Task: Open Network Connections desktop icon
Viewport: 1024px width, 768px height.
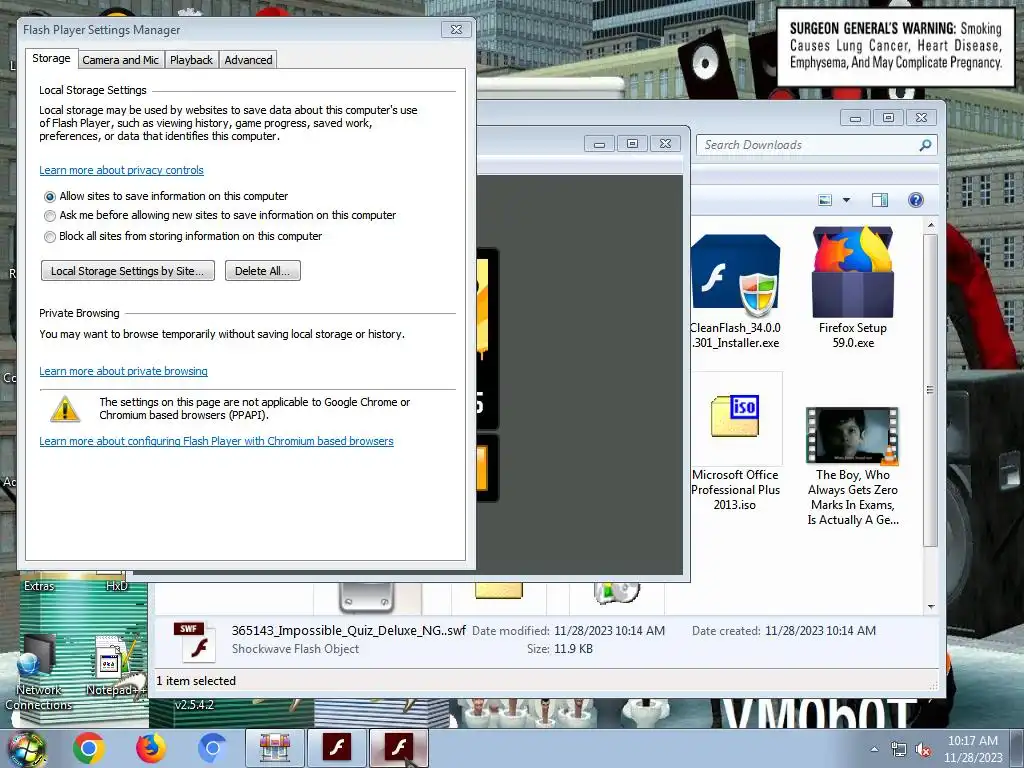Action: tap(38, 673)
